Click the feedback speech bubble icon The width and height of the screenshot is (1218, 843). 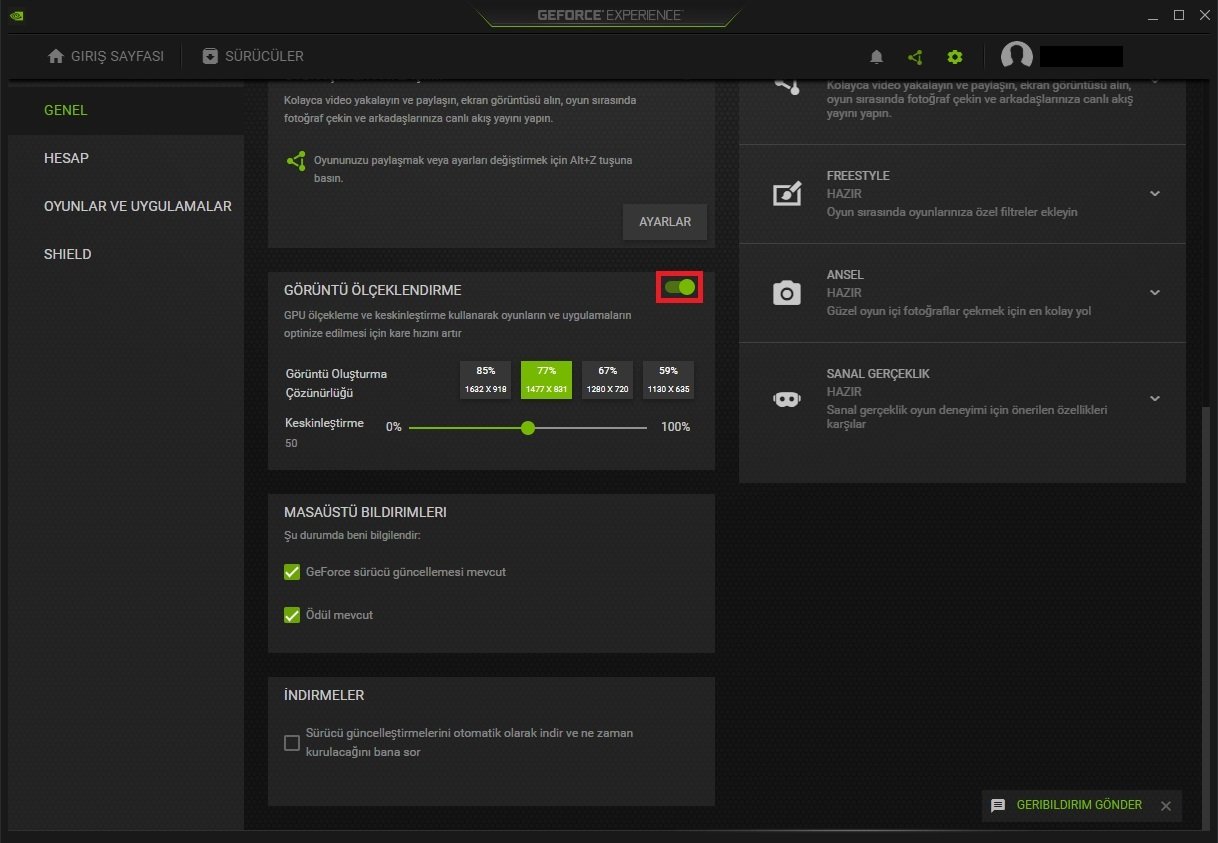[998, 805]
